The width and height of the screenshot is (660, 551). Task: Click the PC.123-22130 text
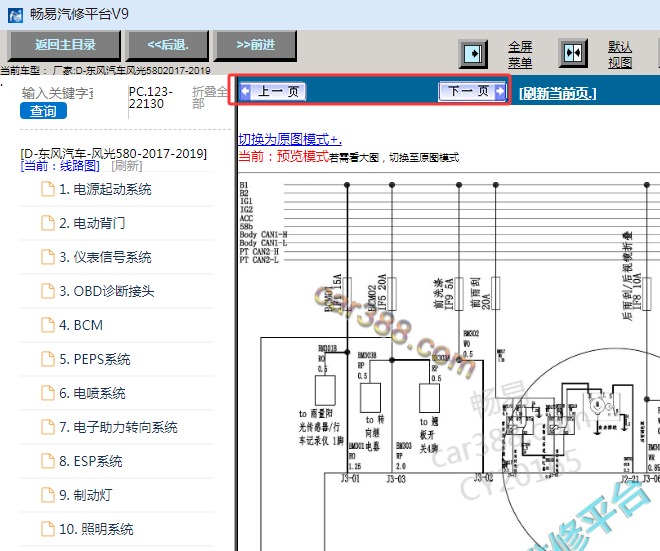(151, 97)
